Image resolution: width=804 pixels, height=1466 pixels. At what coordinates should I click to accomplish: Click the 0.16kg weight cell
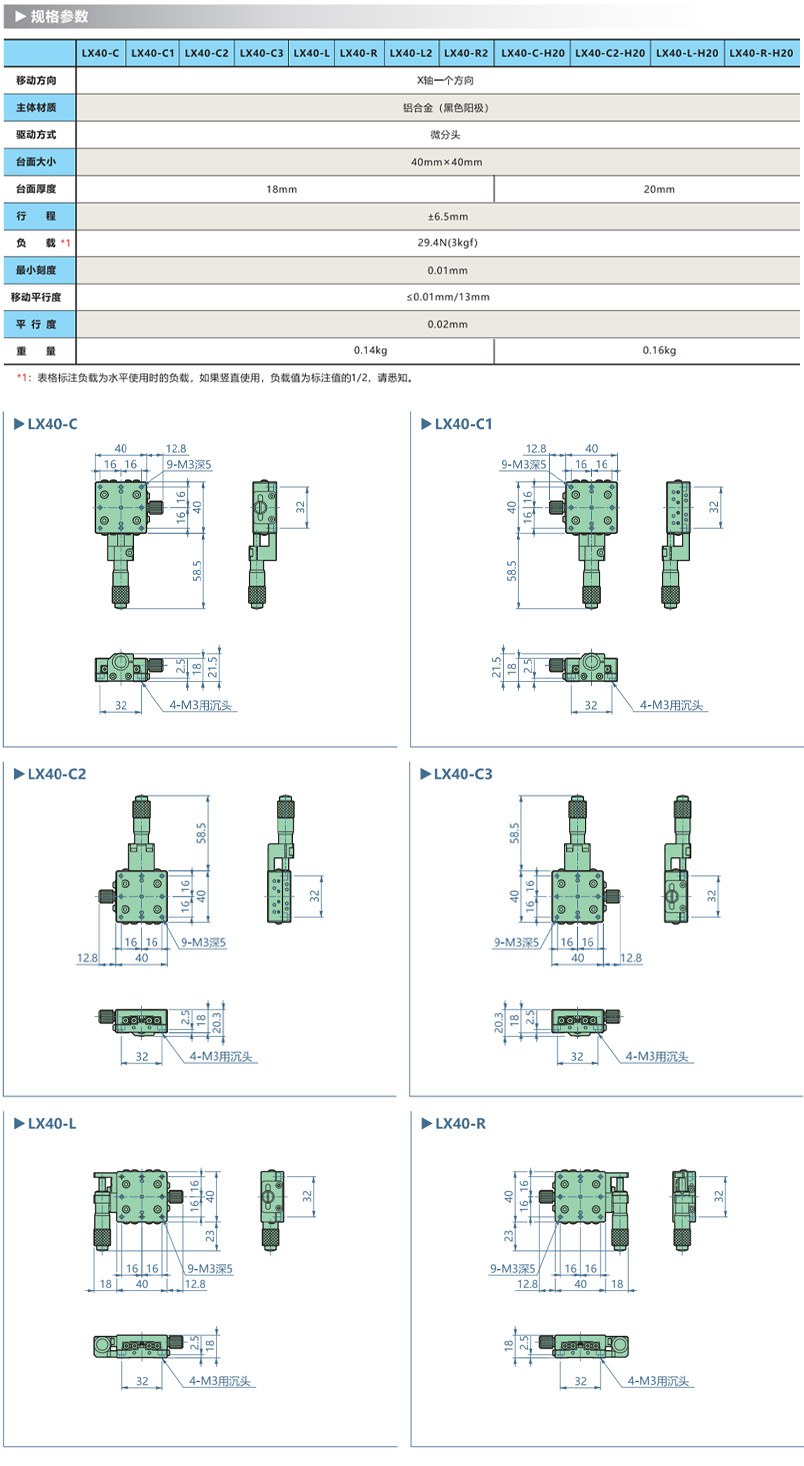tap(659, 351)
